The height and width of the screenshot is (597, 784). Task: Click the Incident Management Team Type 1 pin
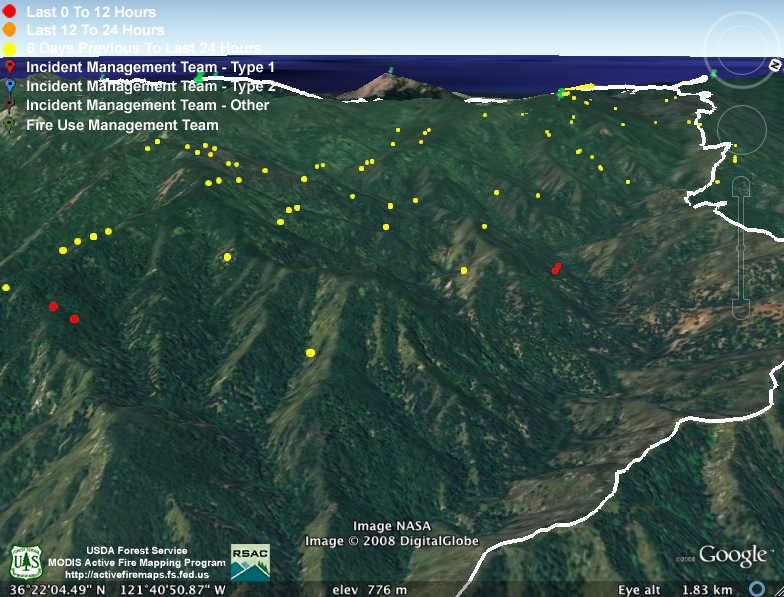click(x=10, y=67)
